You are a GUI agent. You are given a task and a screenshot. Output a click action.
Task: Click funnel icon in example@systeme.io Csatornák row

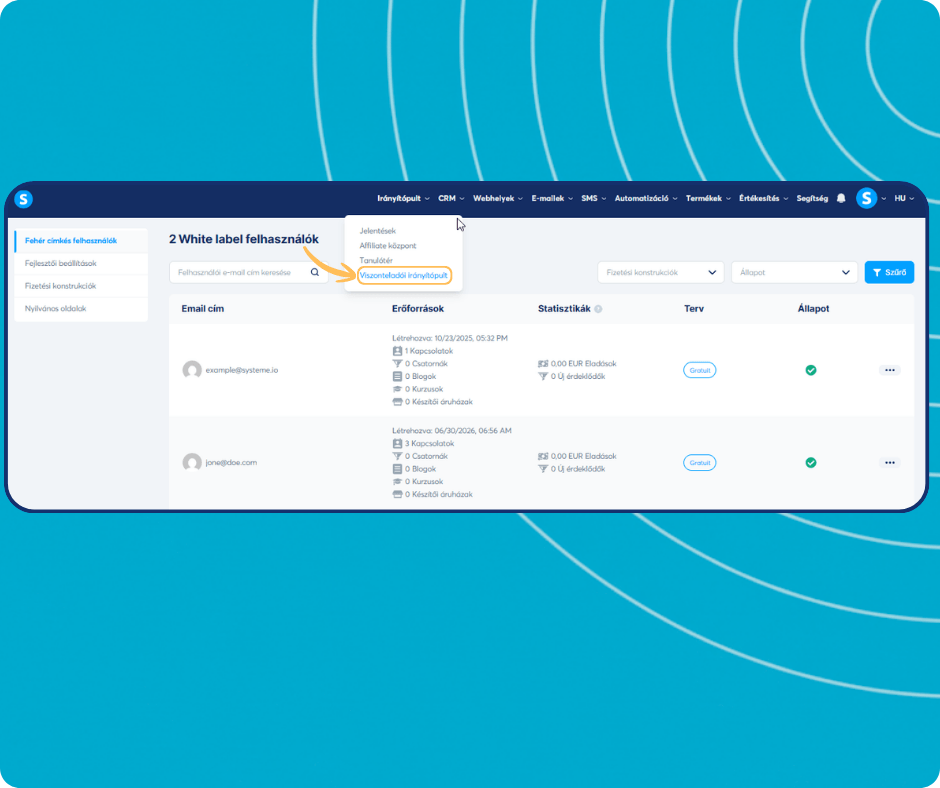point(397,363)
